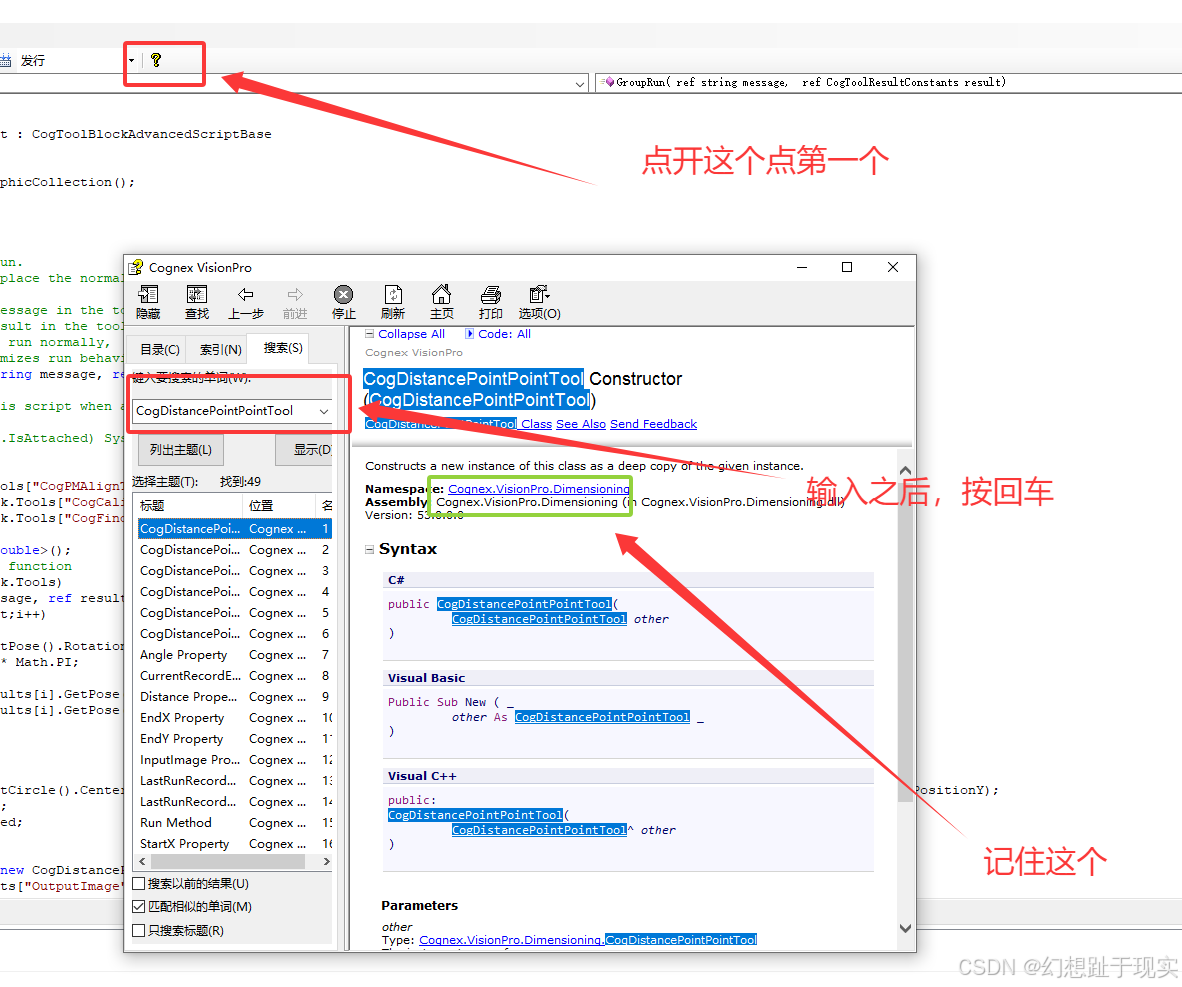Open the GroupRun member dropdown
The width and height of the screenshot is (1182, 987).
point(887,82)
